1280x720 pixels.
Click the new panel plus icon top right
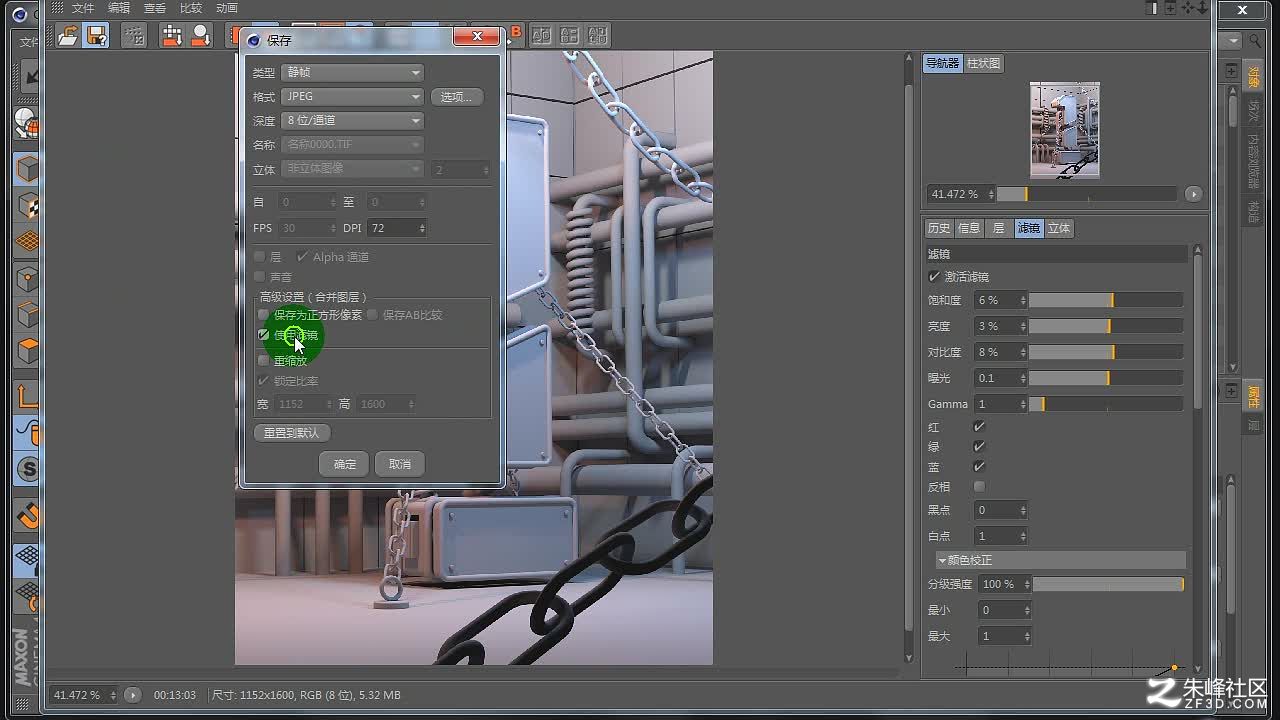1170,8
